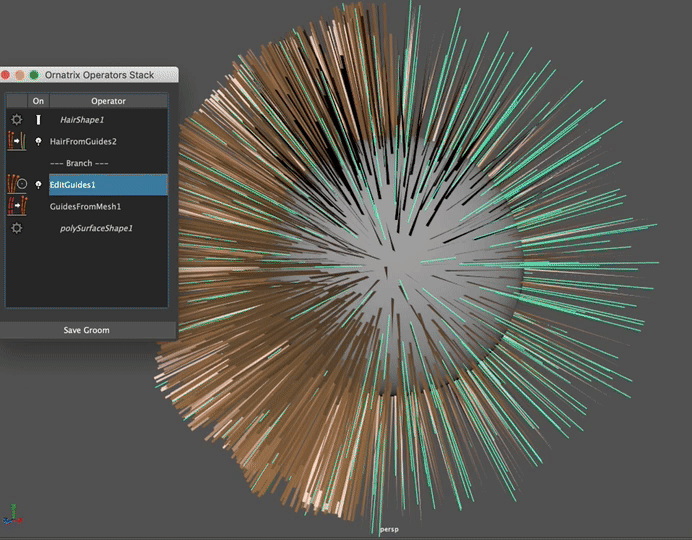Image resolution: width=692 pixels, height=540 pixels.
Task: Click the gear icon beside HairShape1
Action: point(17,120)
